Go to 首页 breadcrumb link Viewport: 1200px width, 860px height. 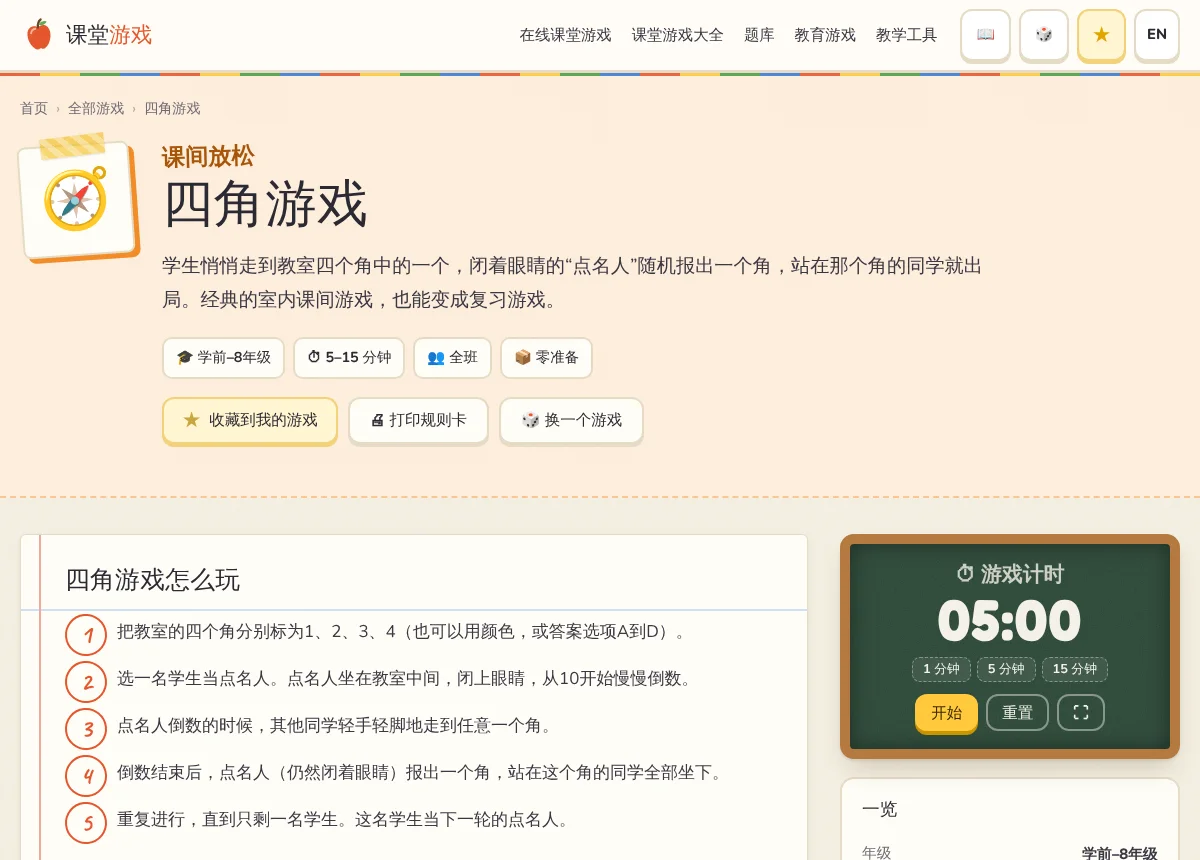tap(34, 108)
